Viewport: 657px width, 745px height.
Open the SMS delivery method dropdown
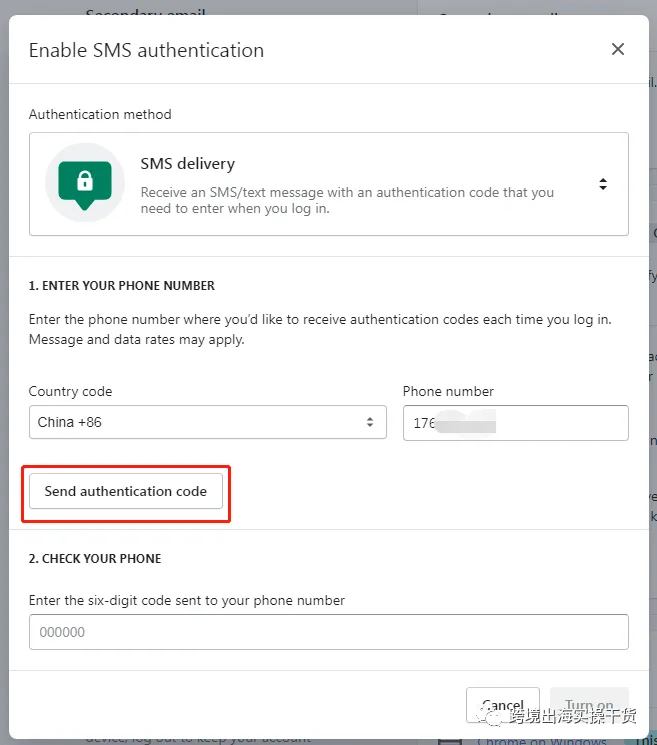point(329,184)
